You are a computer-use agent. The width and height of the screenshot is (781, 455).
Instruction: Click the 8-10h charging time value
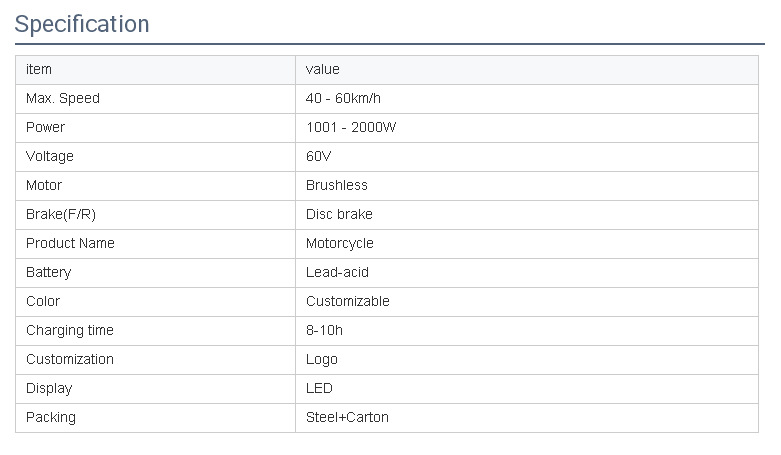[325, 330]
